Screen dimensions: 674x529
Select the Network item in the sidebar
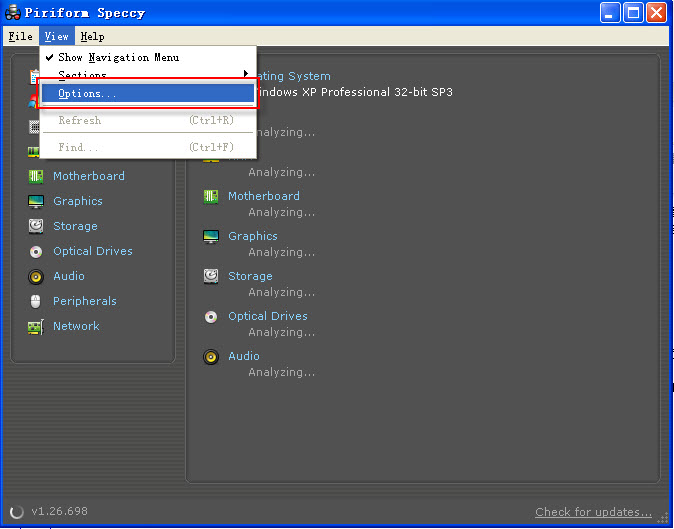point(76,326)
